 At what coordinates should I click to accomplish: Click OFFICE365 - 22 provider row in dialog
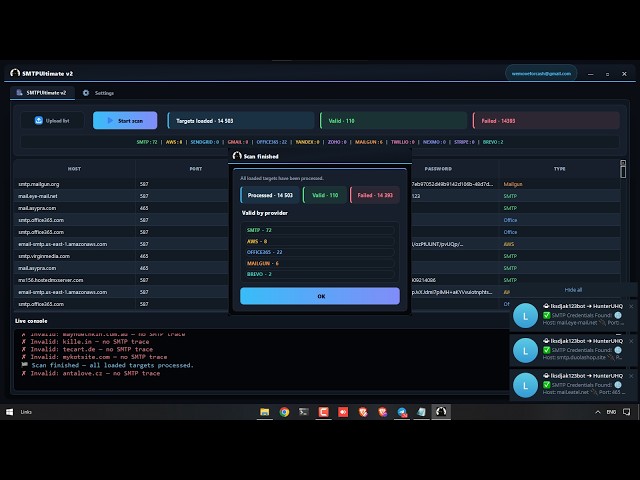pyautogui.click(x=320, y=252)
